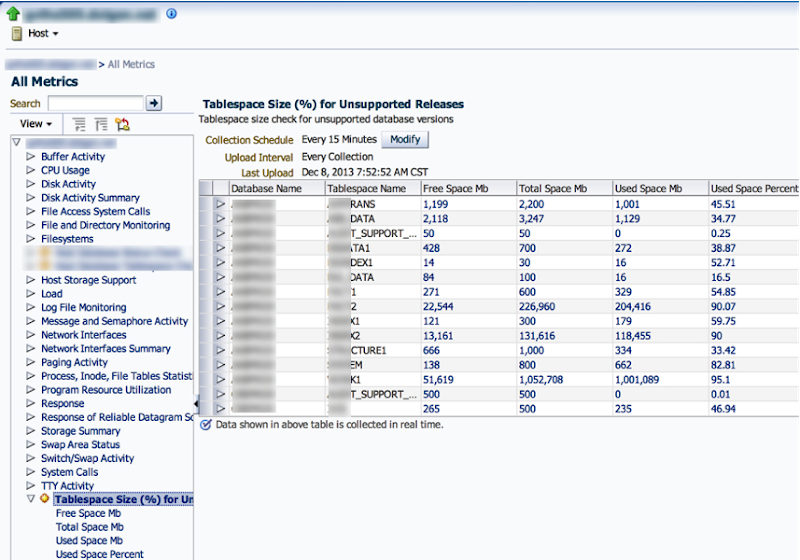Open System Calls metric

70,472
